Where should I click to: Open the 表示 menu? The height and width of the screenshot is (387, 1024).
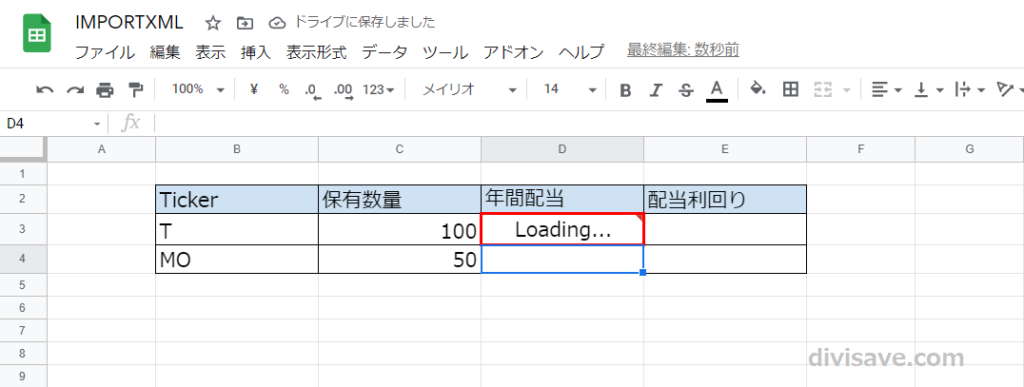[210, 52]
